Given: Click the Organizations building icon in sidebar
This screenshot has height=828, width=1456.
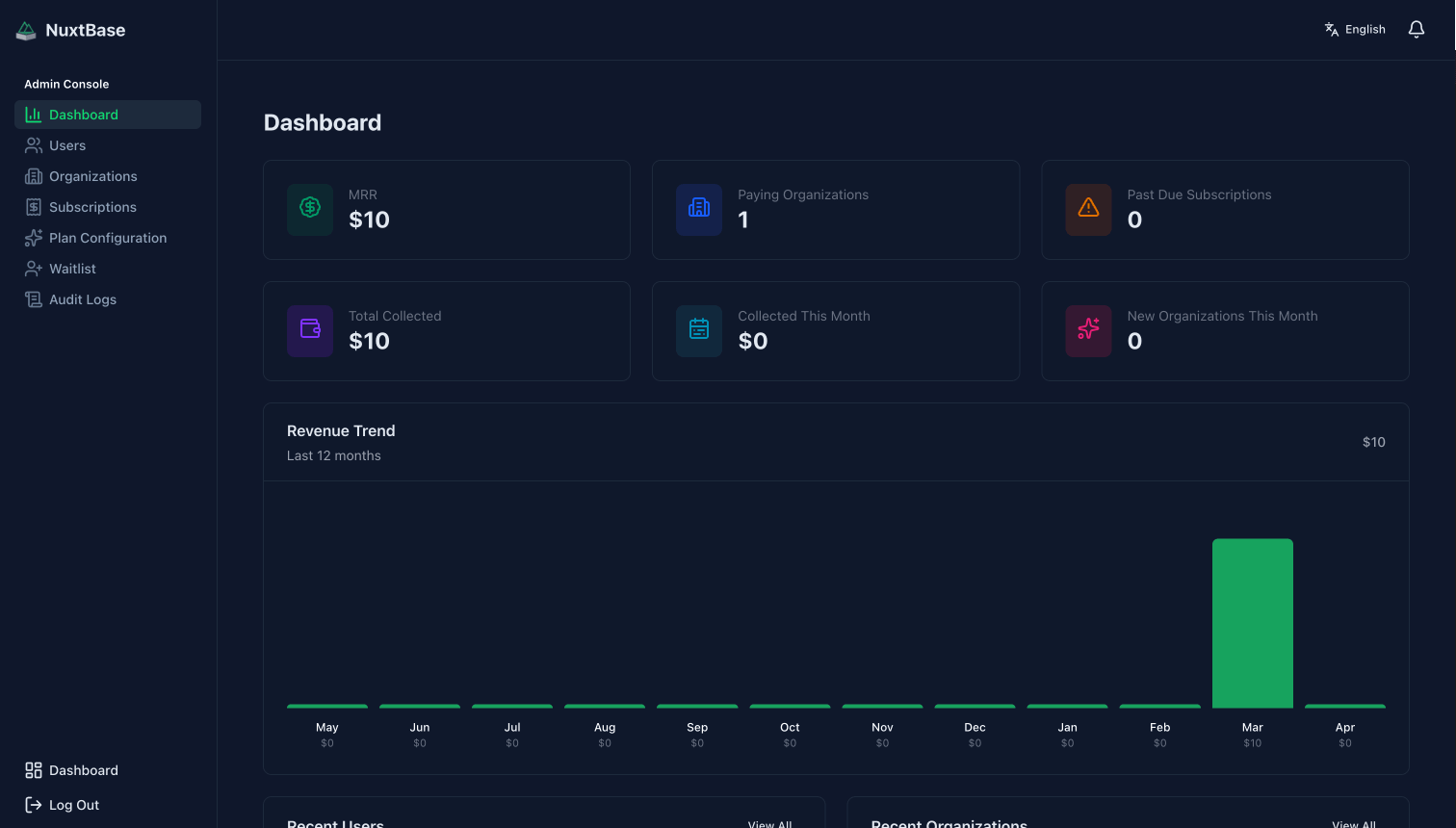Looking at the screenshot, I should [33, 175].
